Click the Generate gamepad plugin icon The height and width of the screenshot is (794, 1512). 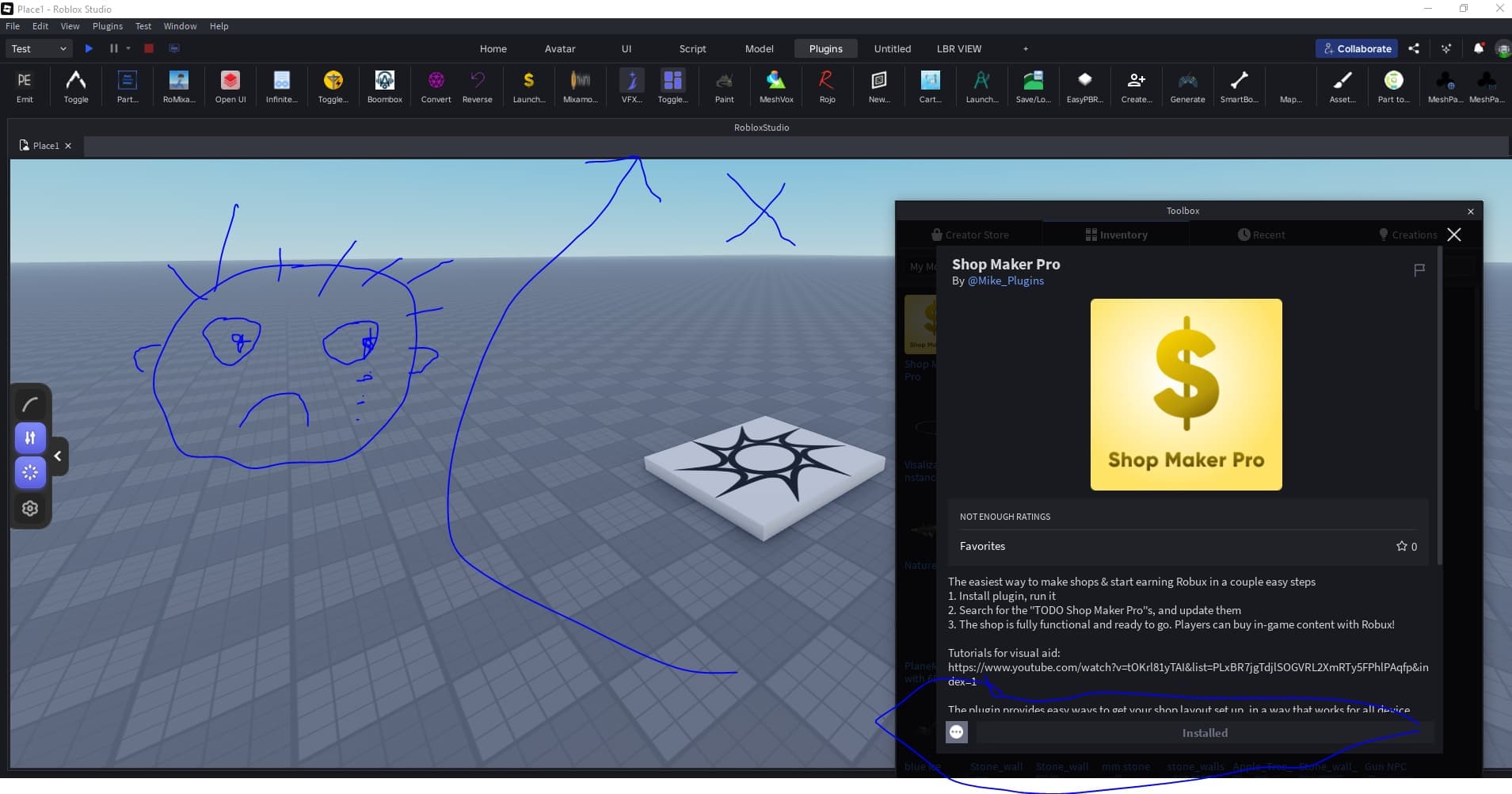click(x=1187, y=86)
